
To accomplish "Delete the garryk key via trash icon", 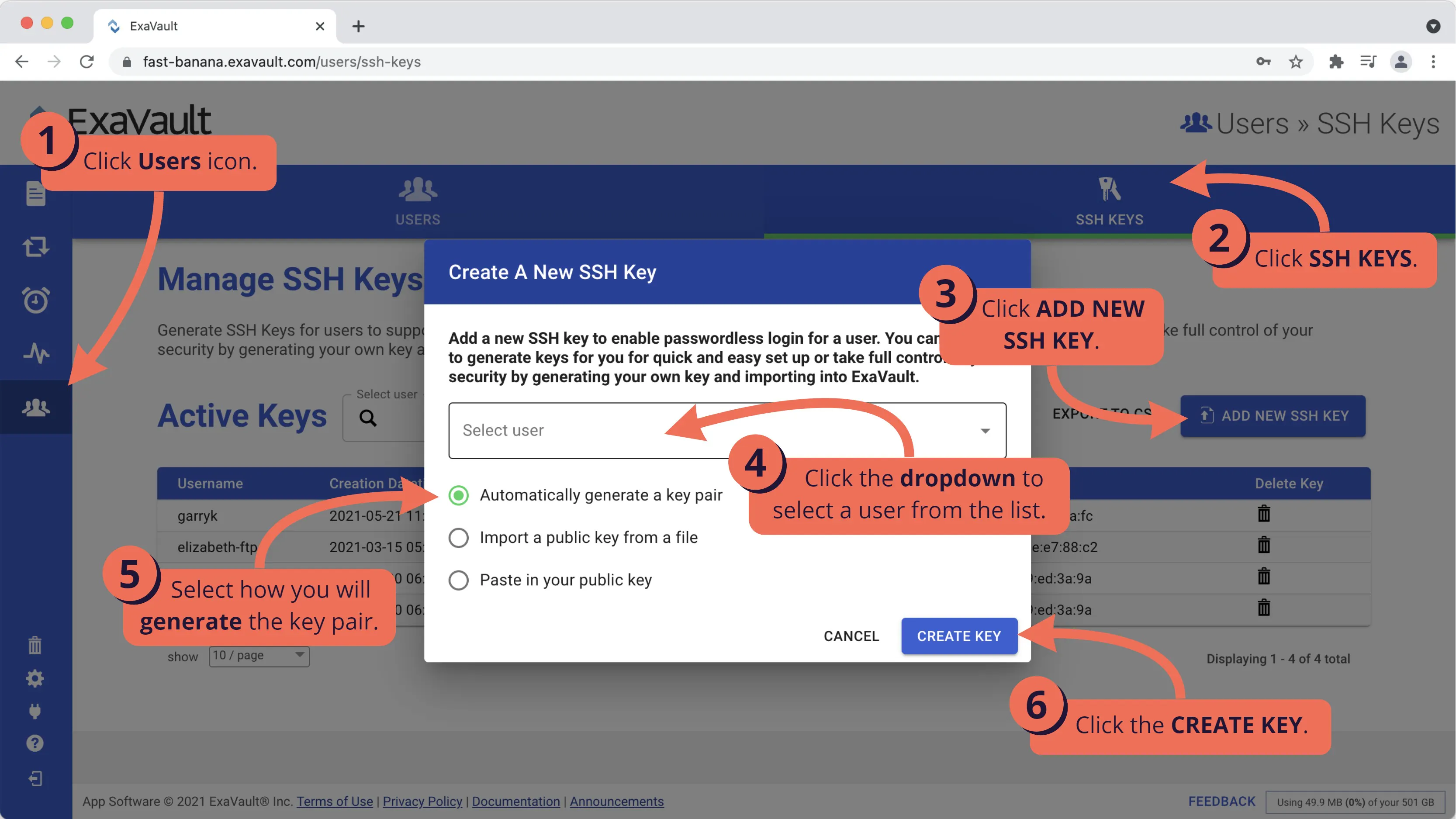I will click(x=1264, y=515).
